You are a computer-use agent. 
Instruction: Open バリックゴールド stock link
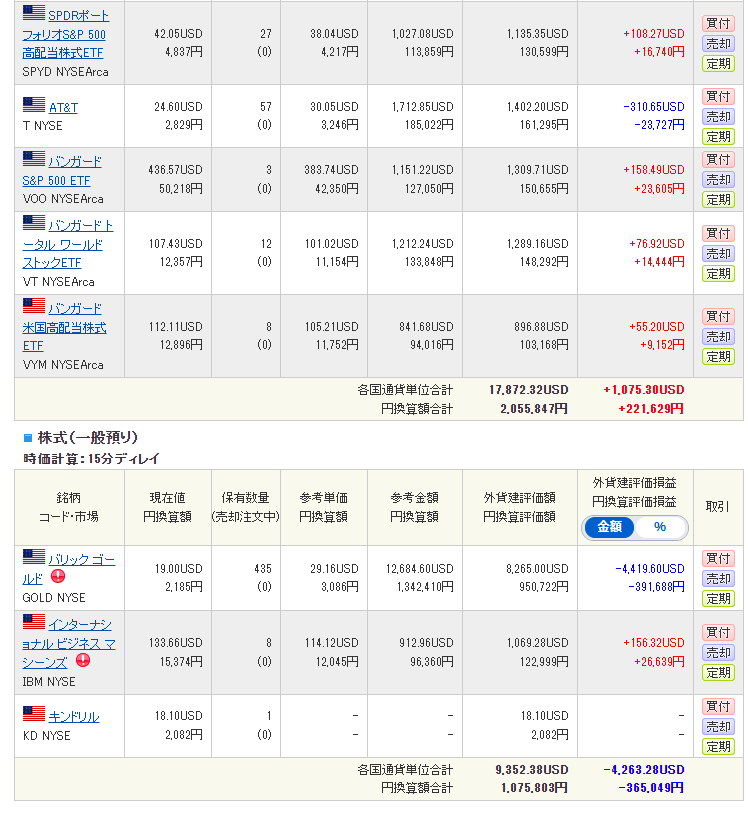[69, 569]
